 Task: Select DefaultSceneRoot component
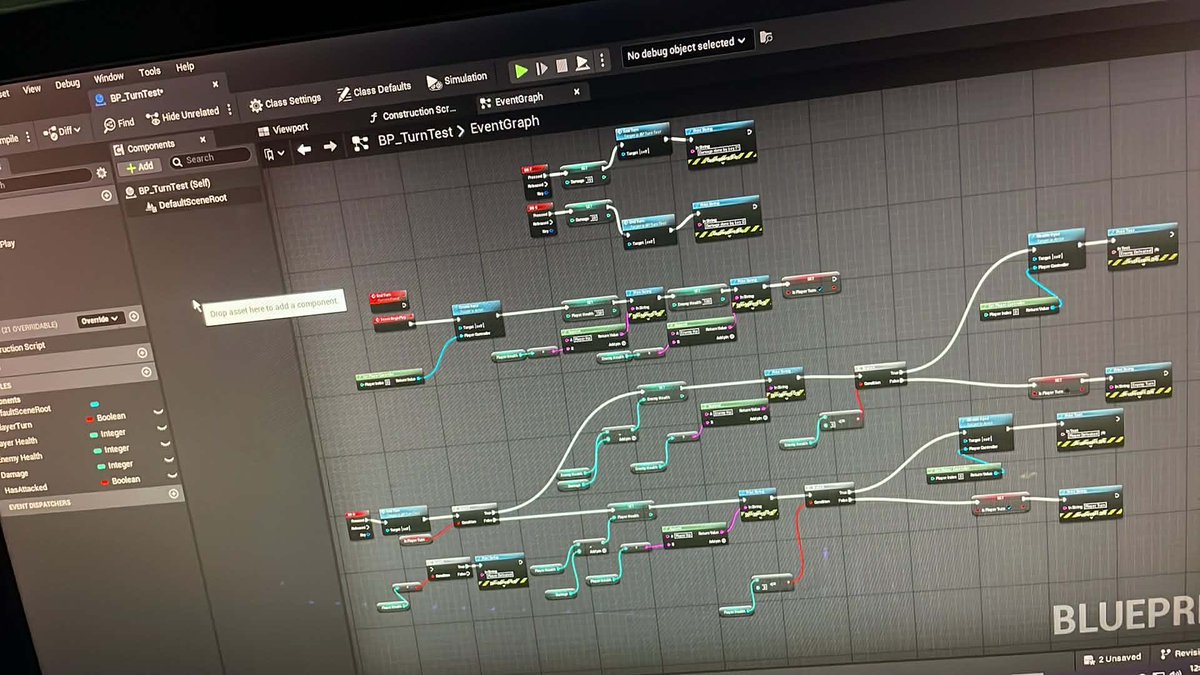(187, 200)
